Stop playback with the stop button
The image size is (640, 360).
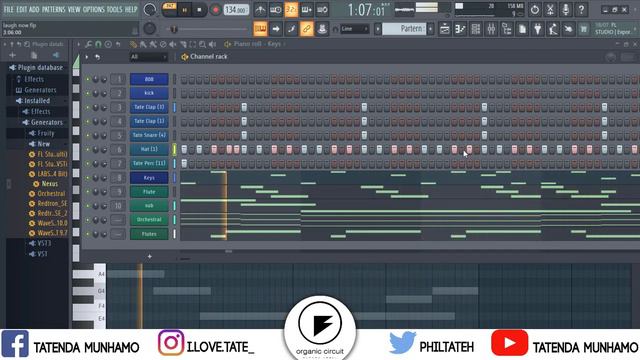[199, 10]
